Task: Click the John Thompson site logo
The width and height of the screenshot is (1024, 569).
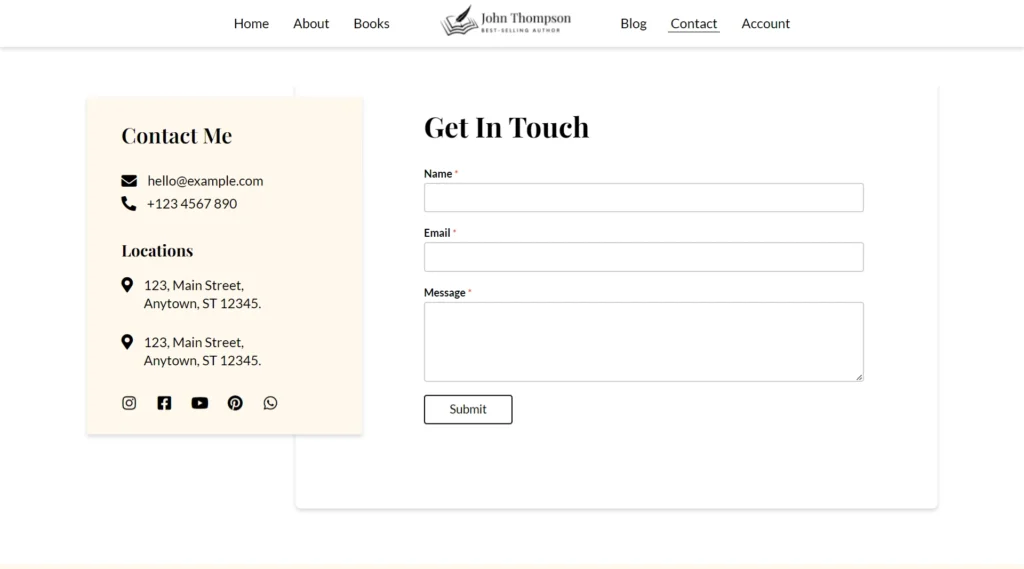Action: click(x=506, y=22)
